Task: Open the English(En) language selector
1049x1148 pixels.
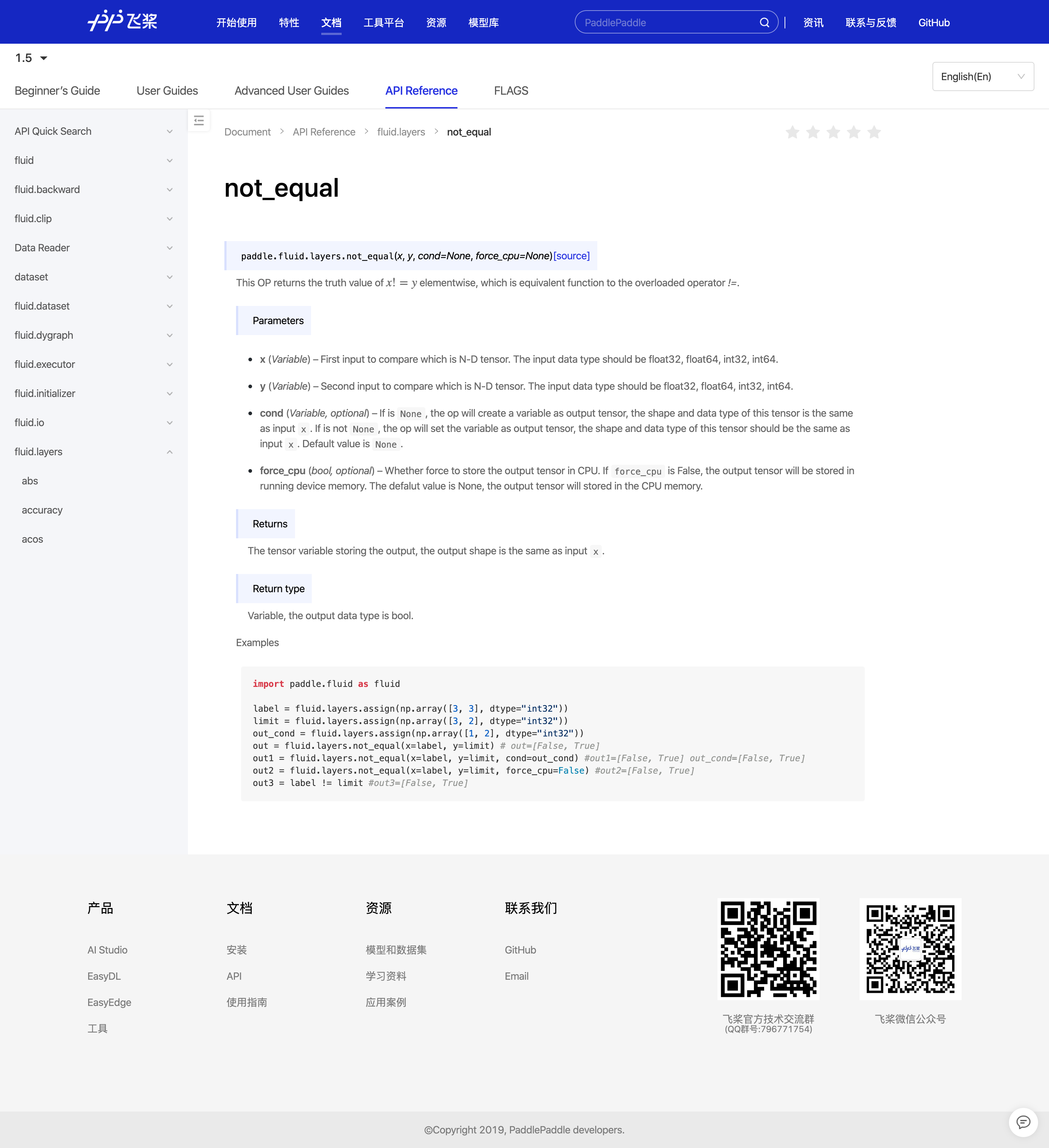Action: tap(982, 77)
